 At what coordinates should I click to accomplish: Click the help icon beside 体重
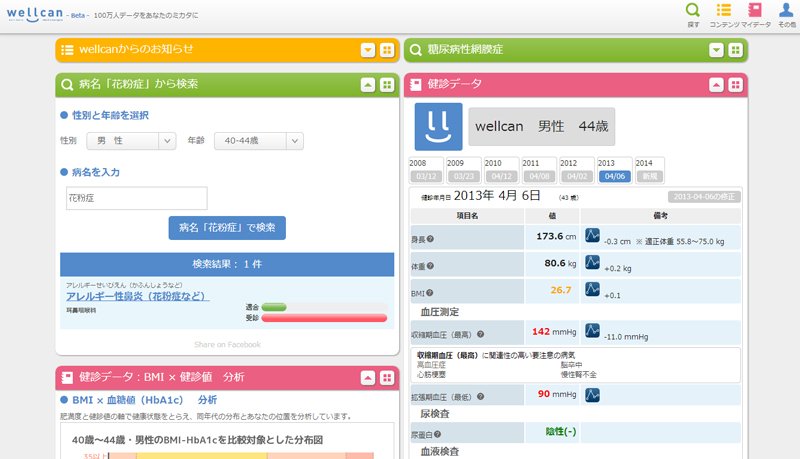(430, 266)
